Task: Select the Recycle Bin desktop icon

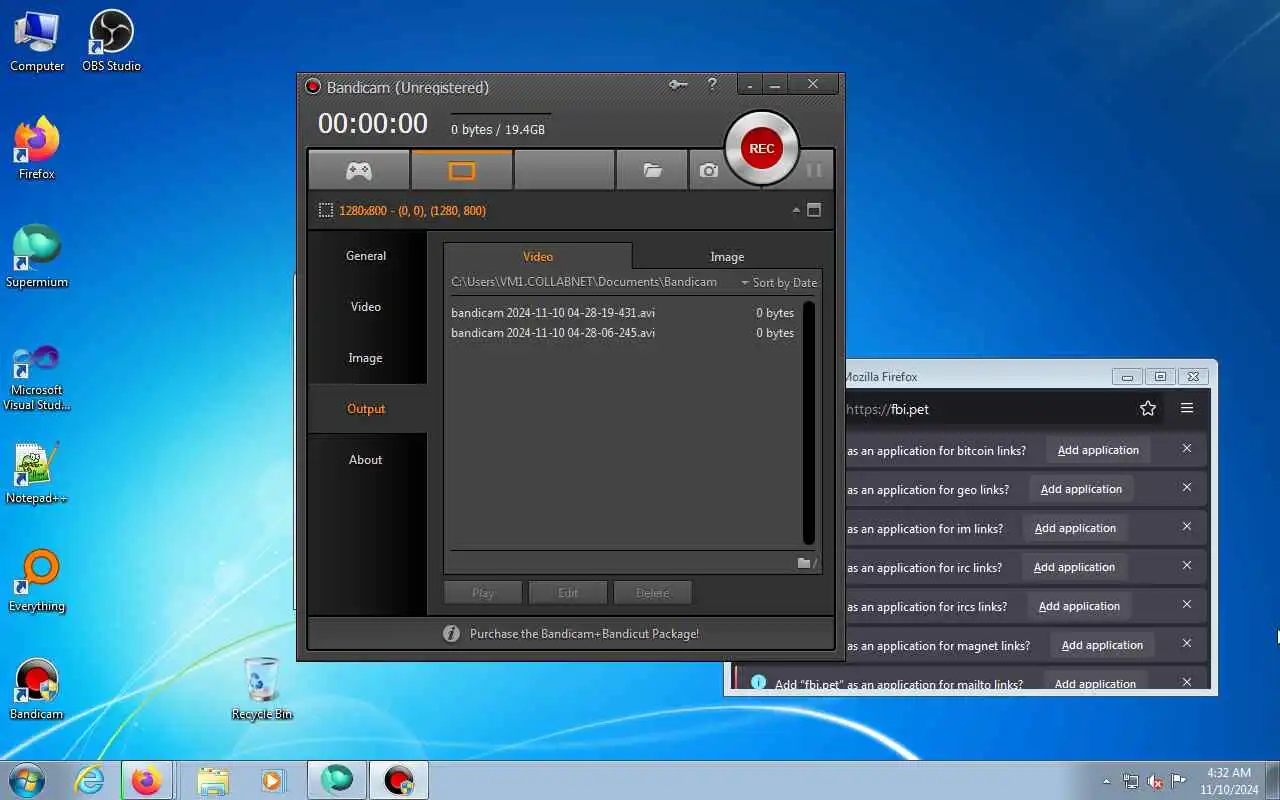Action: [x=262, y=689]
